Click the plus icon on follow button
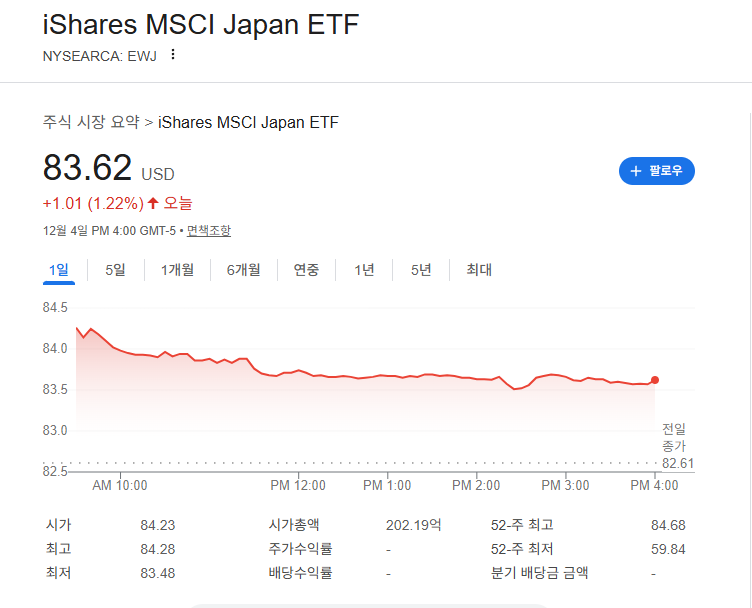The height and width of the screenshot is (608, 752). [635, 171]
